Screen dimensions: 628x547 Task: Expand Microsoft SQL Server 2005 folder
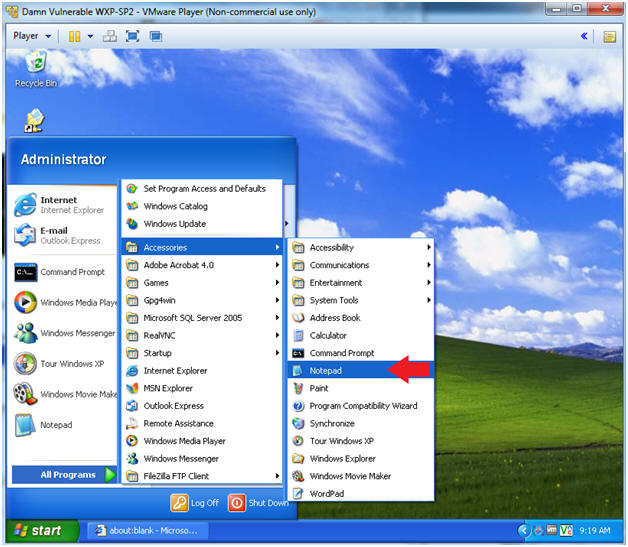pyautogui.click(x=202, y=318)
